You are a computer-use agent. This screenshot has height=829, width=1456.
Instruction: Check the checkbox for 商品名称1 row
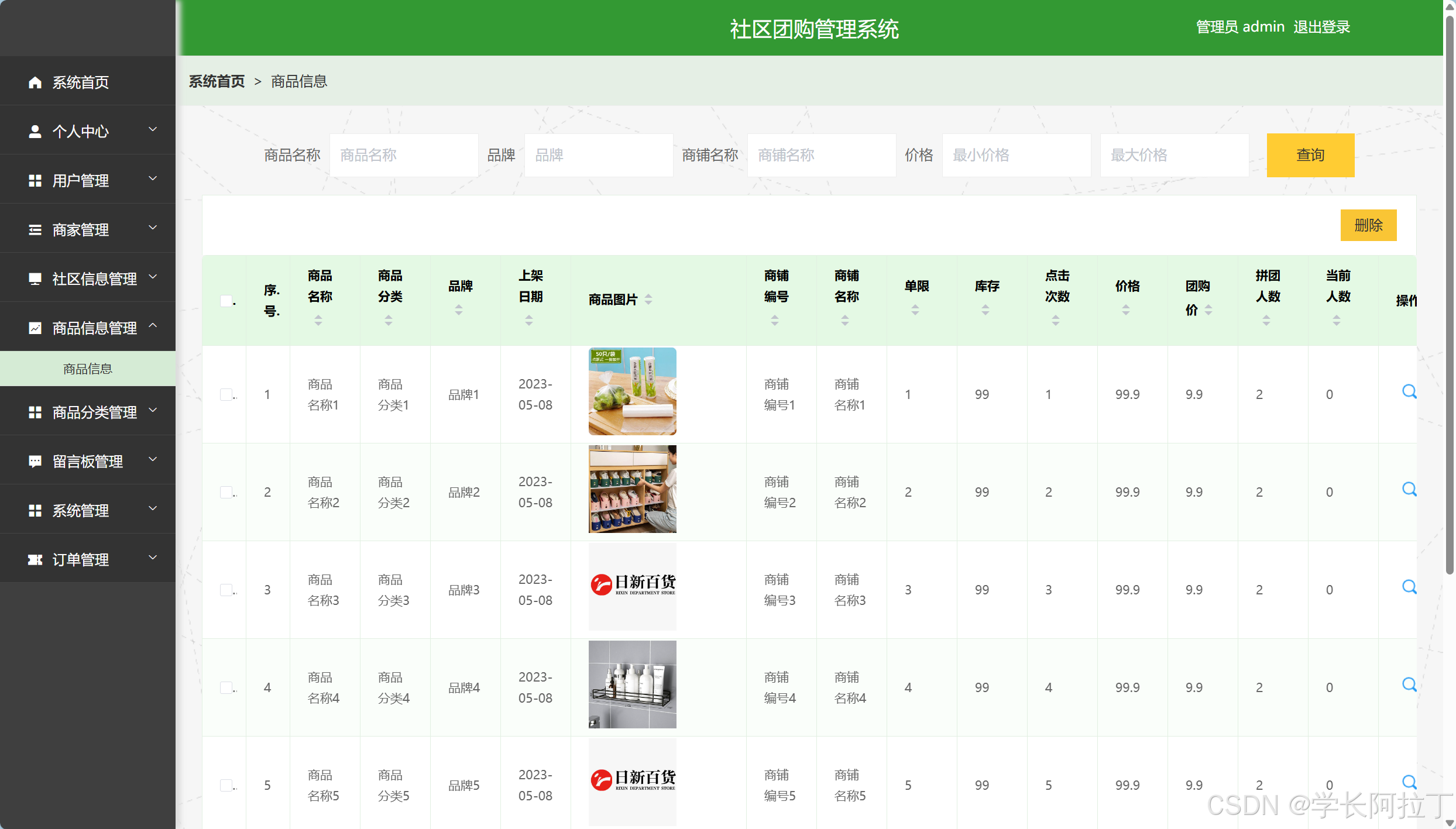point(226,394)
